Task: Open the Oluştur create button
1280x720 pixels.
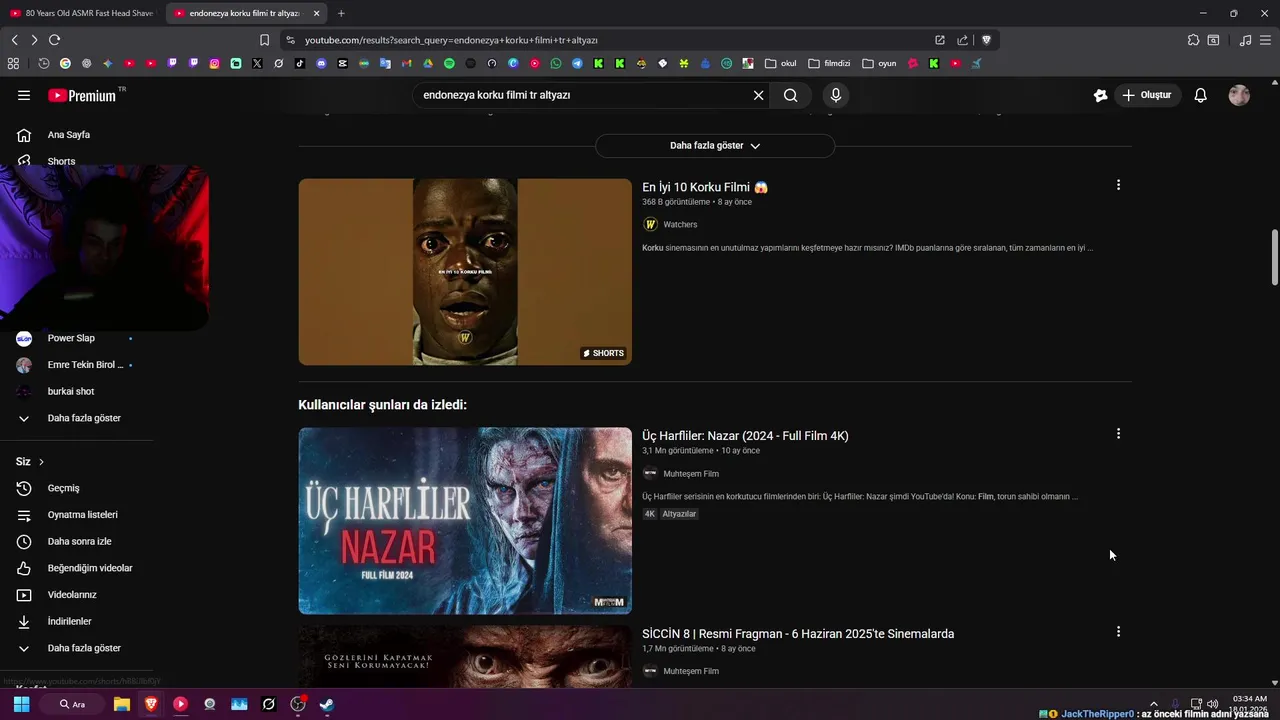Action: 1147,95
